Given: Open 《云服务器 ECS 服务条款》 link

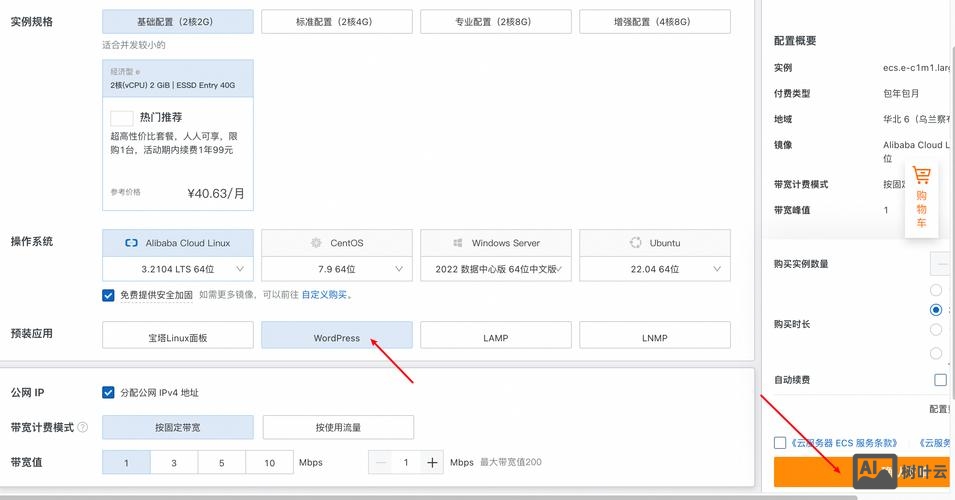Looking at the screenshot, I should tap(845, 443).
